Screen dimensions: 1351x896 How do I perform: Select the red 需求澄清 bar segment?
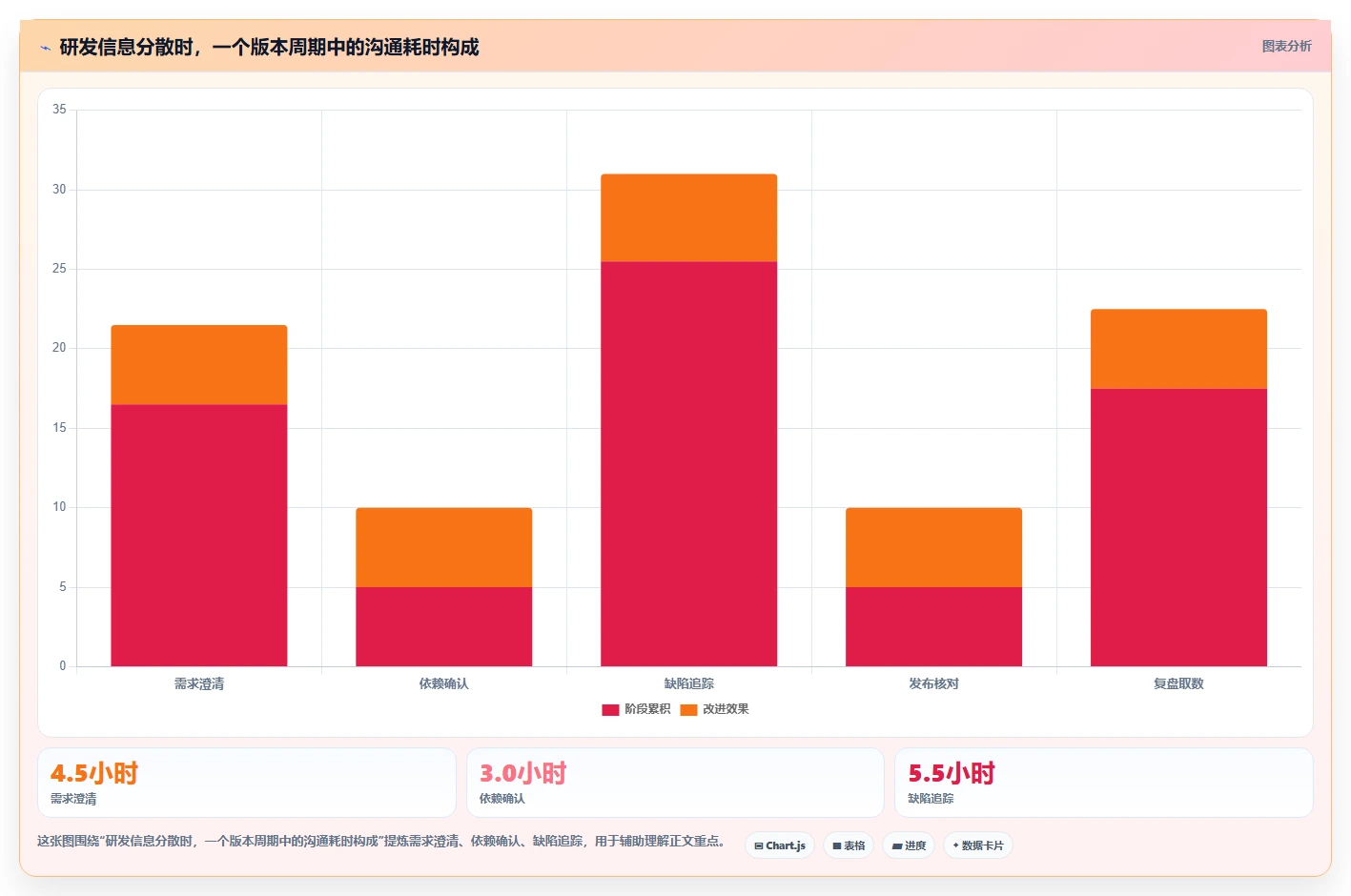pyautogui.click(x=199, y=536)
